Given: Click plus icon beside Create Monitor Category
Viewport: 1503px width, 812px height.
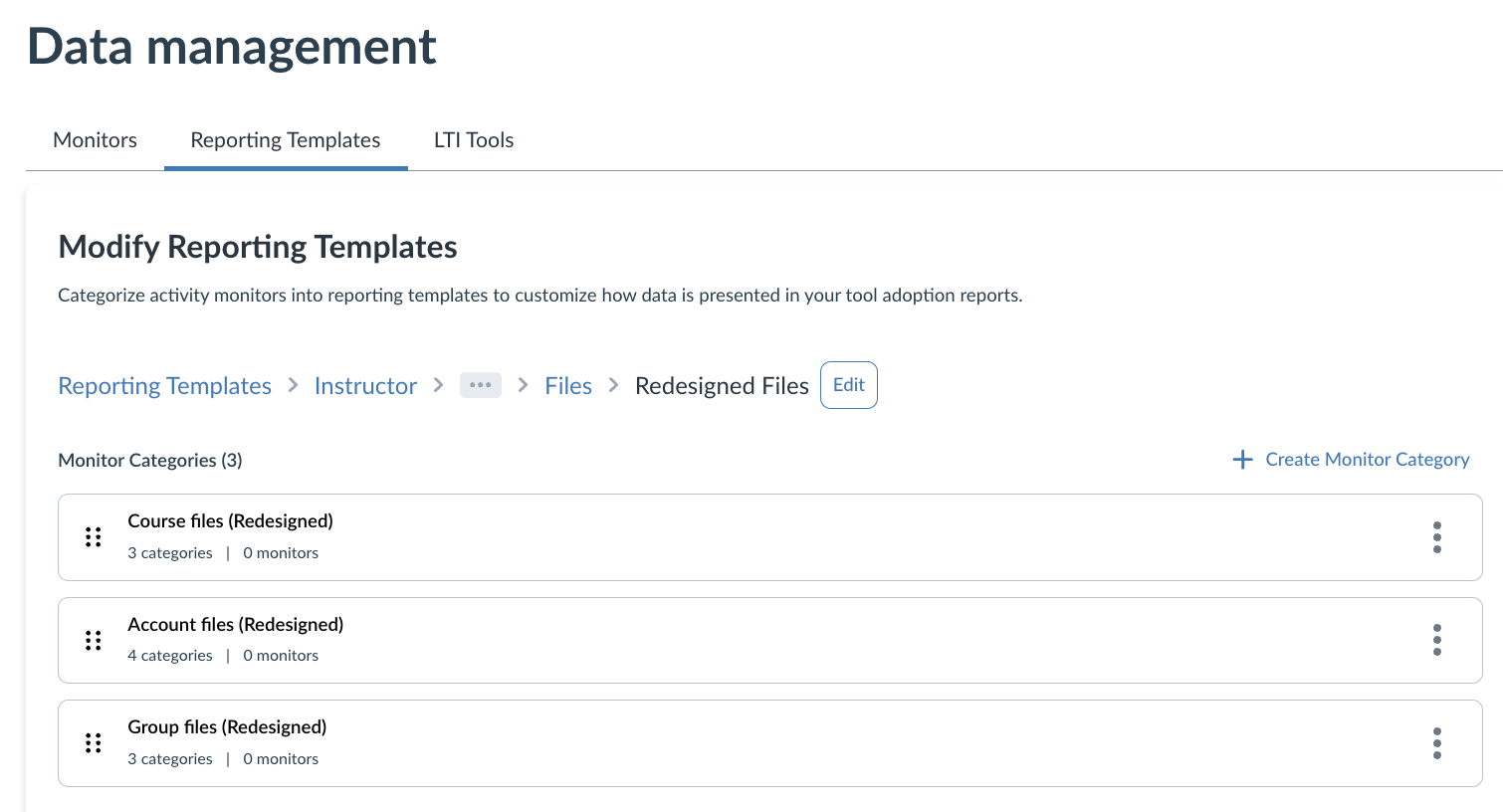Looking at the screenshot, I should coord(1242,460).
